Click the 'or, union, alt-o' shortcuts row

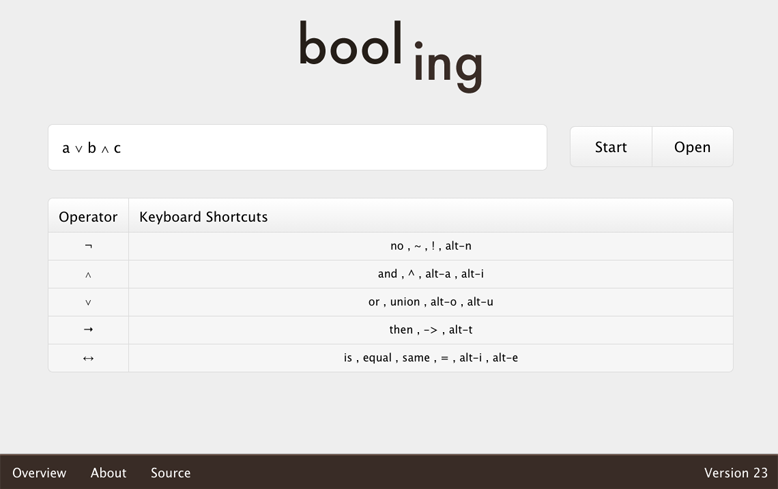430,302
